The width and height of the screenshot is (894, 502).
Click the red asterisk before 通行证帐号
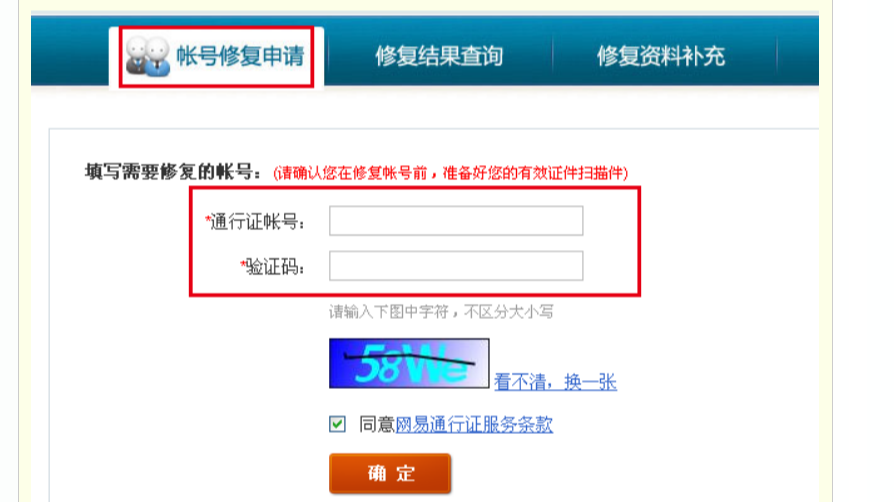point(208,217)
